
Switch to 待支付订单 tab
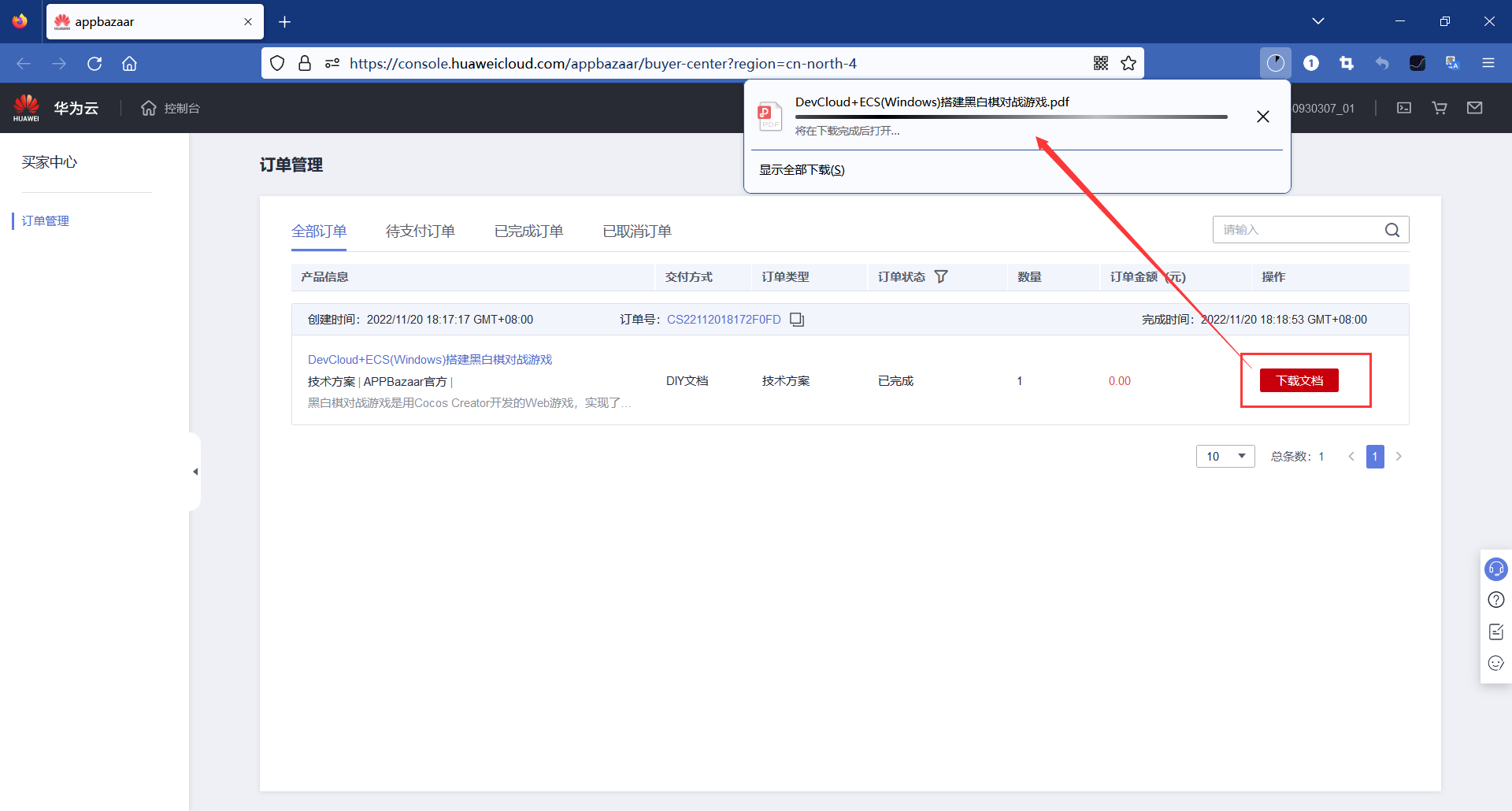point(420,231)
